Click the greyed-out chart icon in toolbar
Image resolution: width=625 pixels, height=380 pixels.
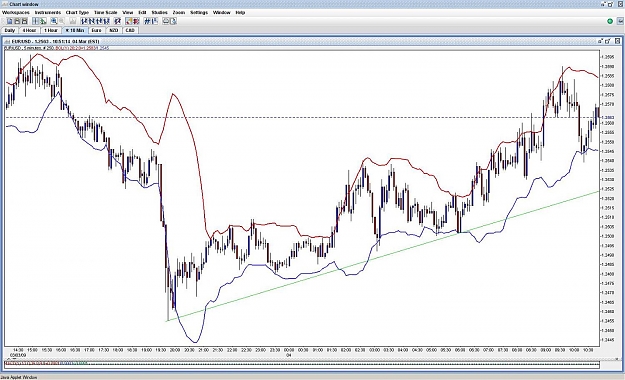(73, 21)
